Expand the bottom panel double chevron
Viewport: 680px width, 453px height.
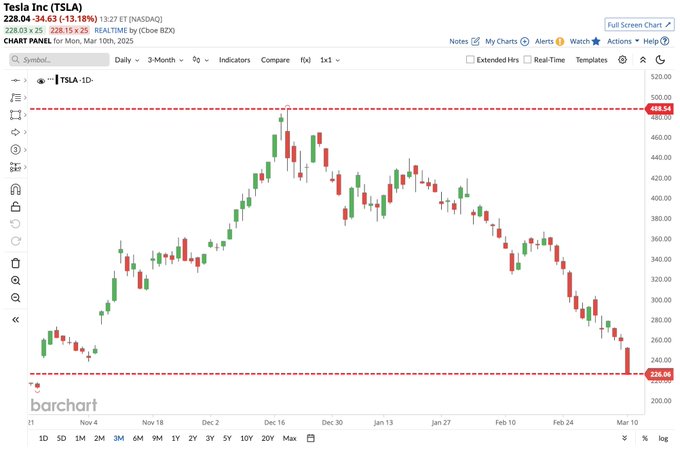pos(624,438)
